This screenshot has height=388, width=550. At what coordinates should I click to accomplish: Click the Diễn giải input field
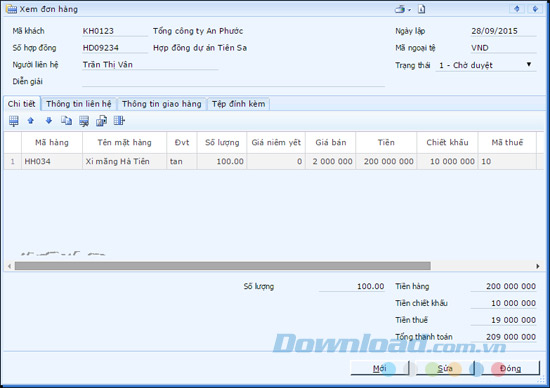click(234, 81)
